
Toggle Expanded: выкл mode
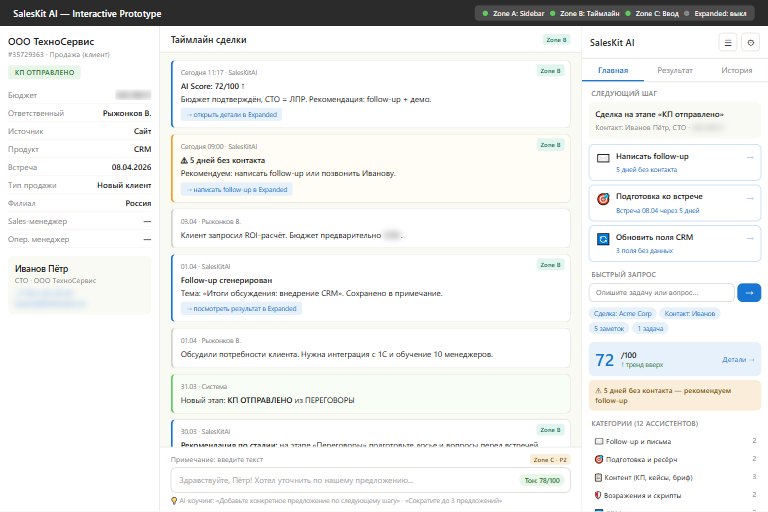(x=716, y=13)
